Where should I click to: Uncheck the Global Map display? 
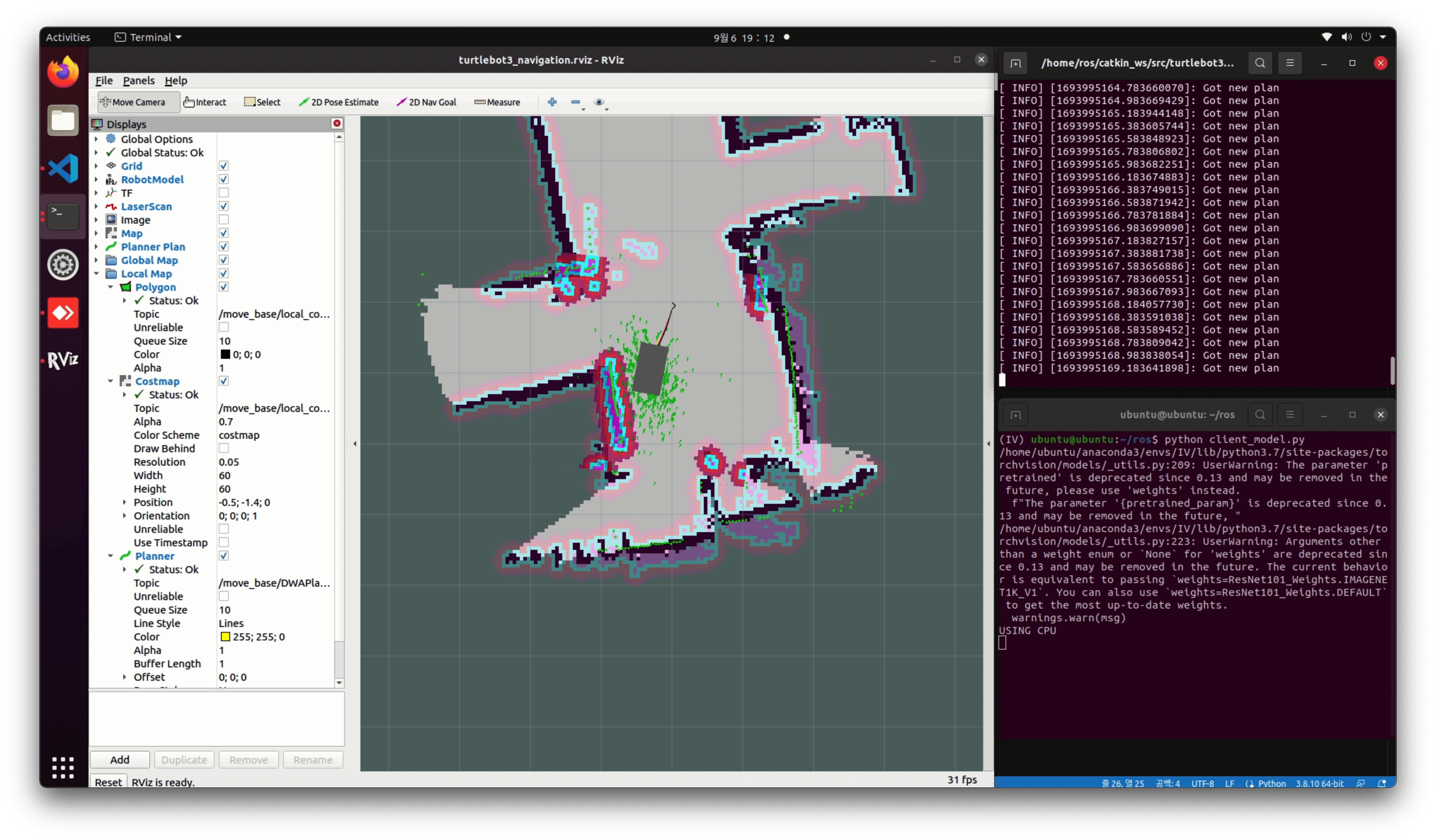coord(224,260)
